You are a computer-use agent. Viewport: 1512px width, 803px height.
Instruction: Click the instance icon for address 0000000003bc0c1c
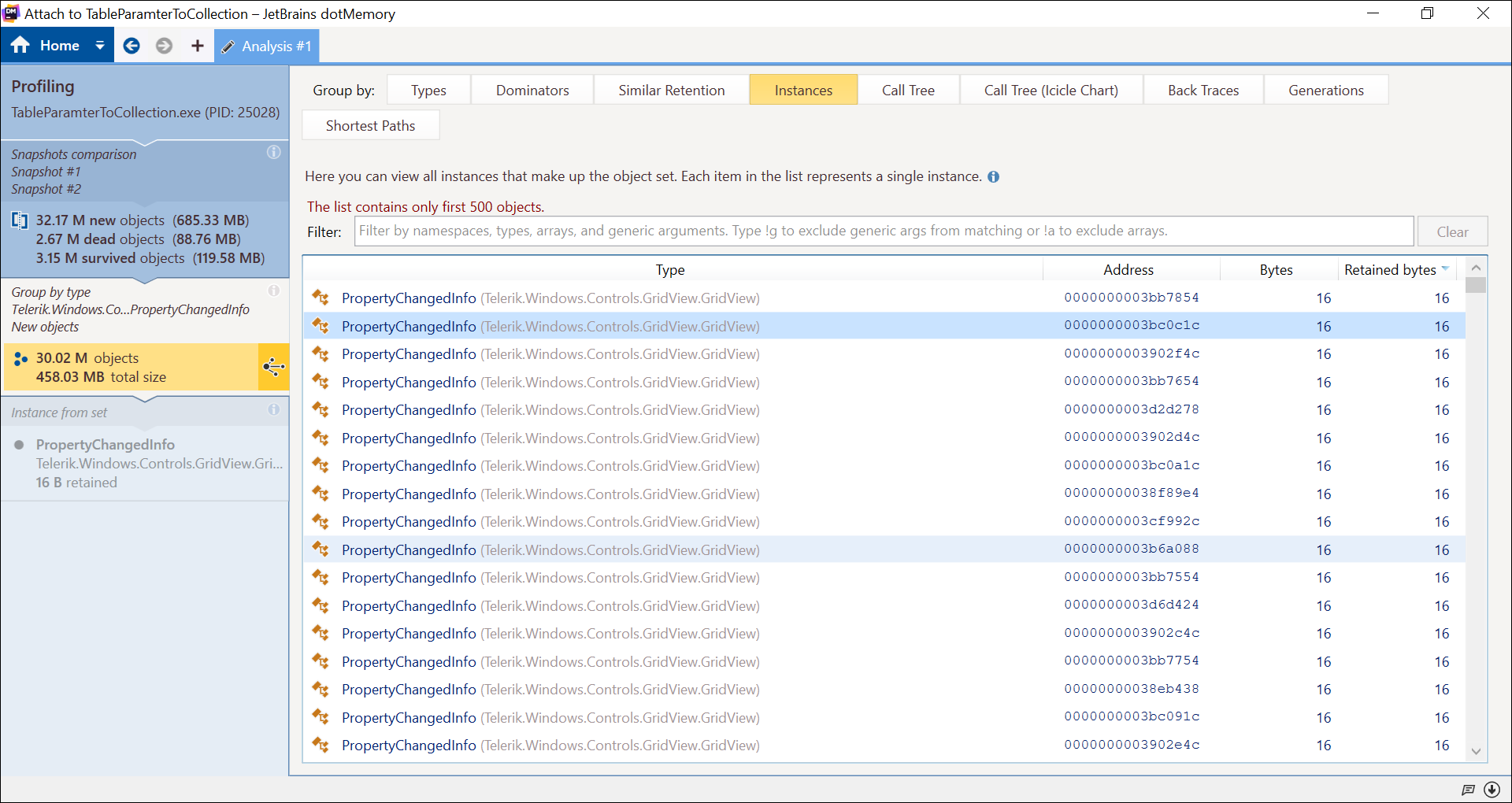pos(321,326)
